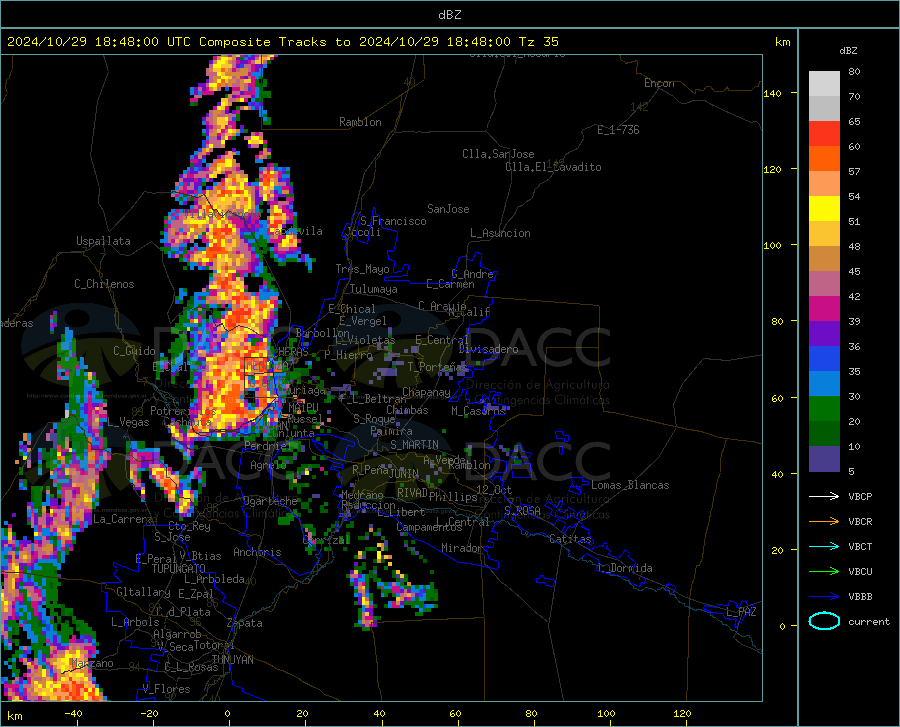
Task: Click the TUPUNGATO map label
Action: click(179, 569)
